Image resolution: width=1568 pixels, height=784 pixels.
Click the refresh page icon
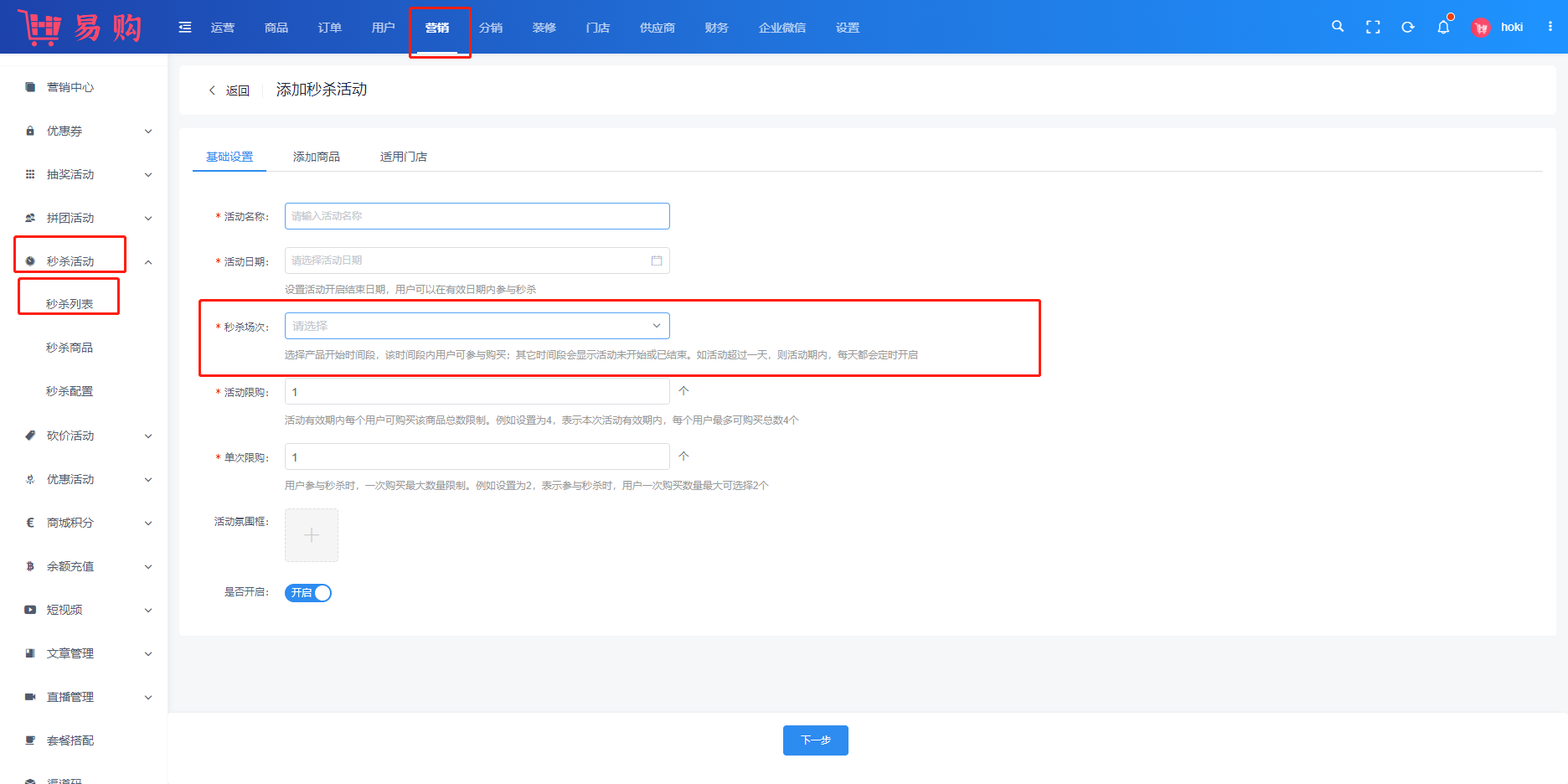(1408, 28)
